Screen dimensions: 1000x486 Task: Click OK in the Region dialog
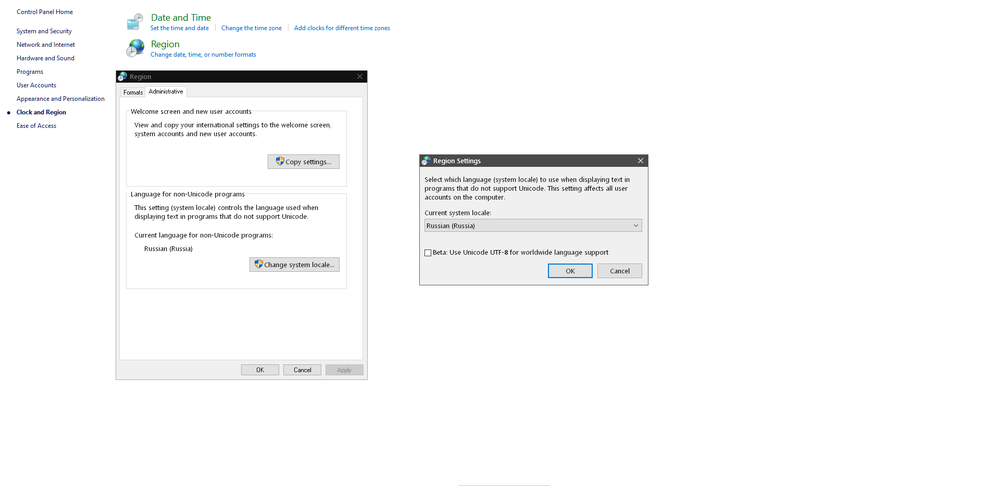[260, 370]
